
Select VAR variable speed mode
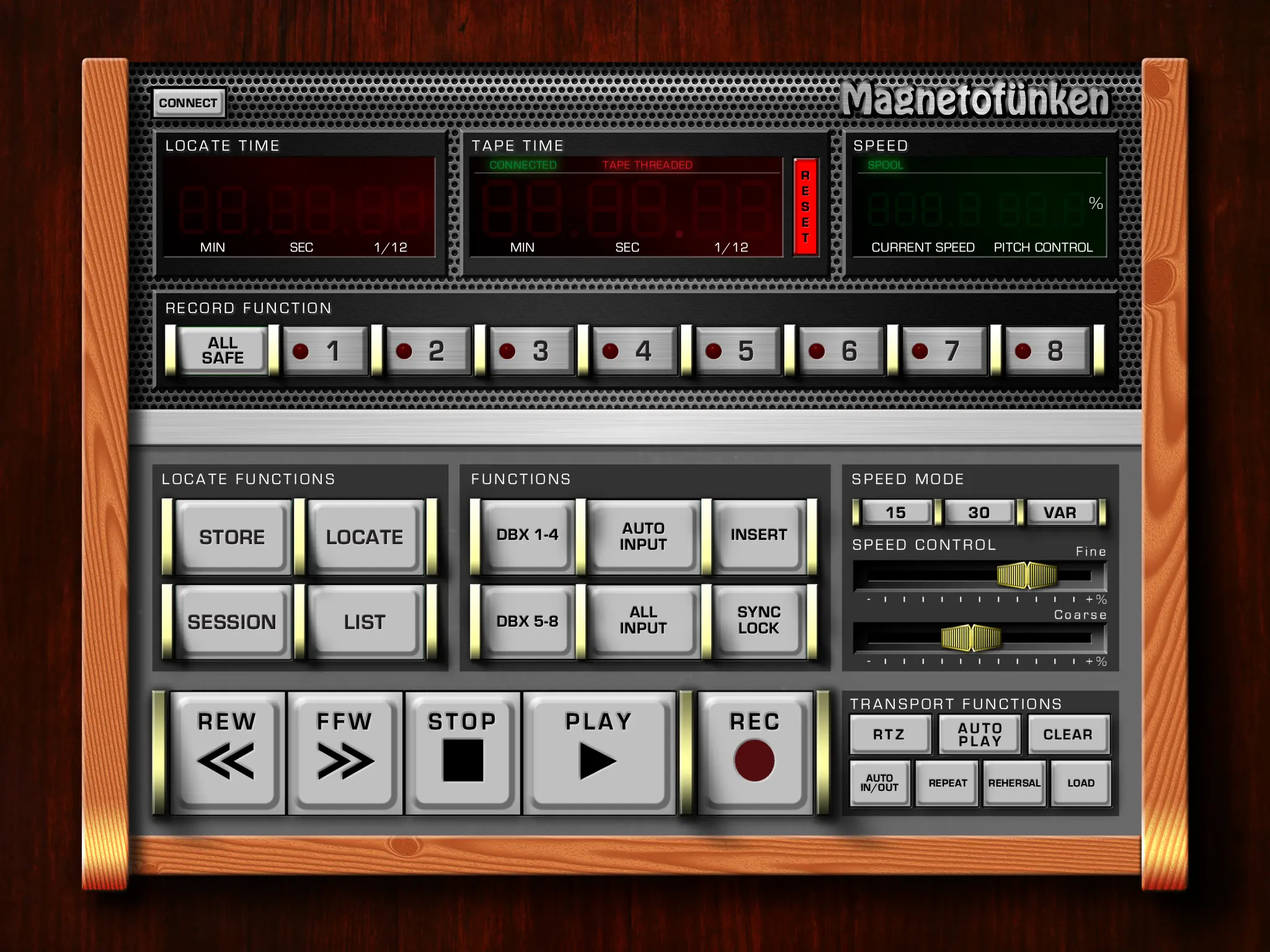tap(1060, 513)
